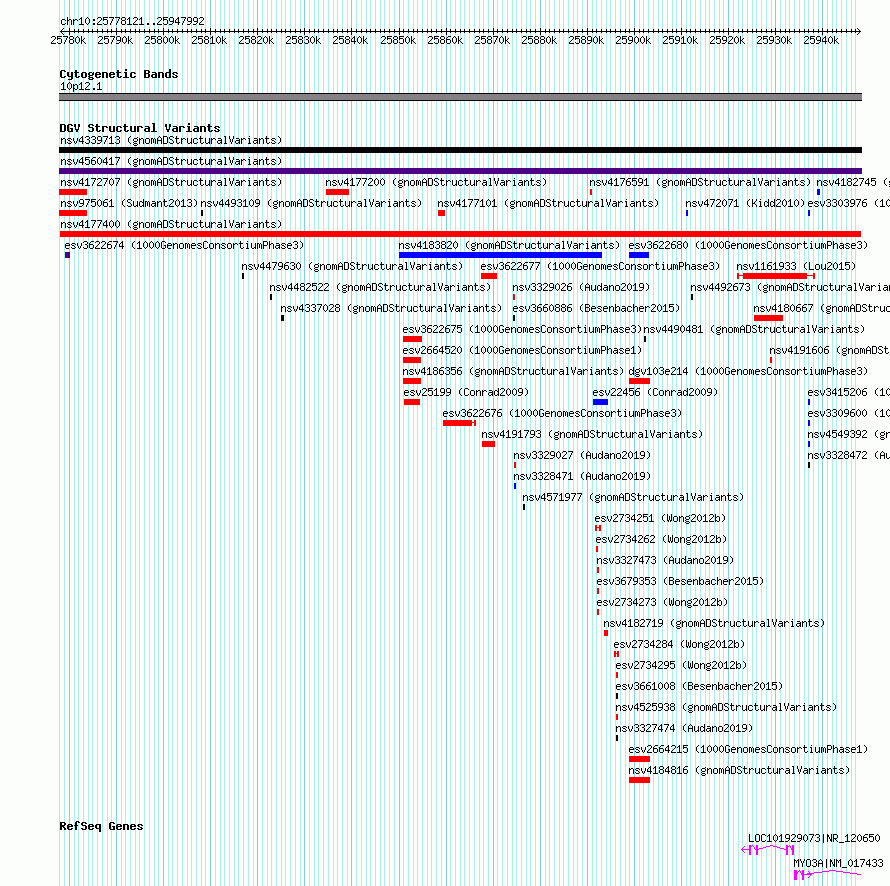The image size is (890, 886).
Task: Click the 25860k ruler tick label
Action: tap(445, 40)
